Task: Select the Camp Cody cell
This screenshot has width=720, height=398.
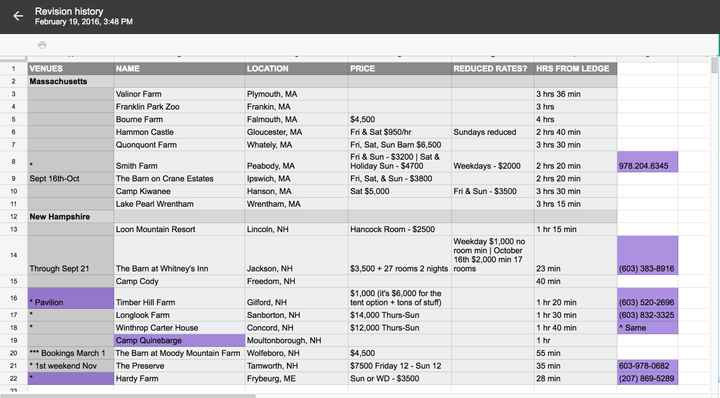Action: (179, 281)
